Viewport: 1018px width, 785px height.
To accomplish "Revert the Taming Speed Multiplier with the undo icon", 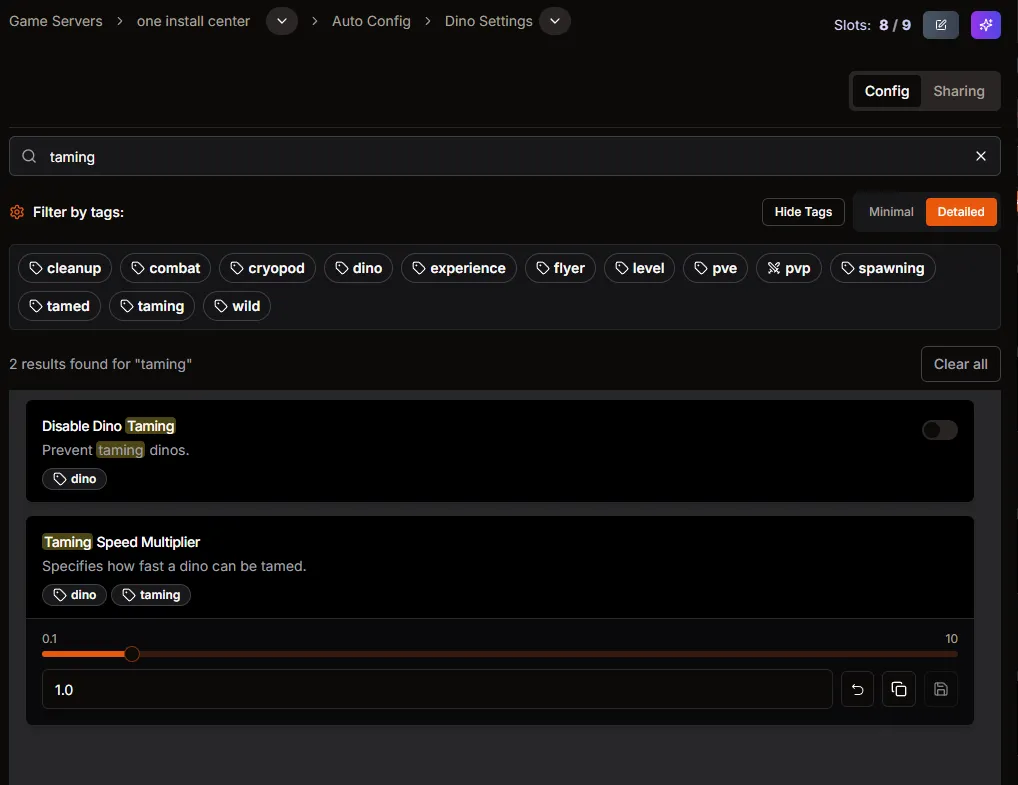I will tap(857, 689).
